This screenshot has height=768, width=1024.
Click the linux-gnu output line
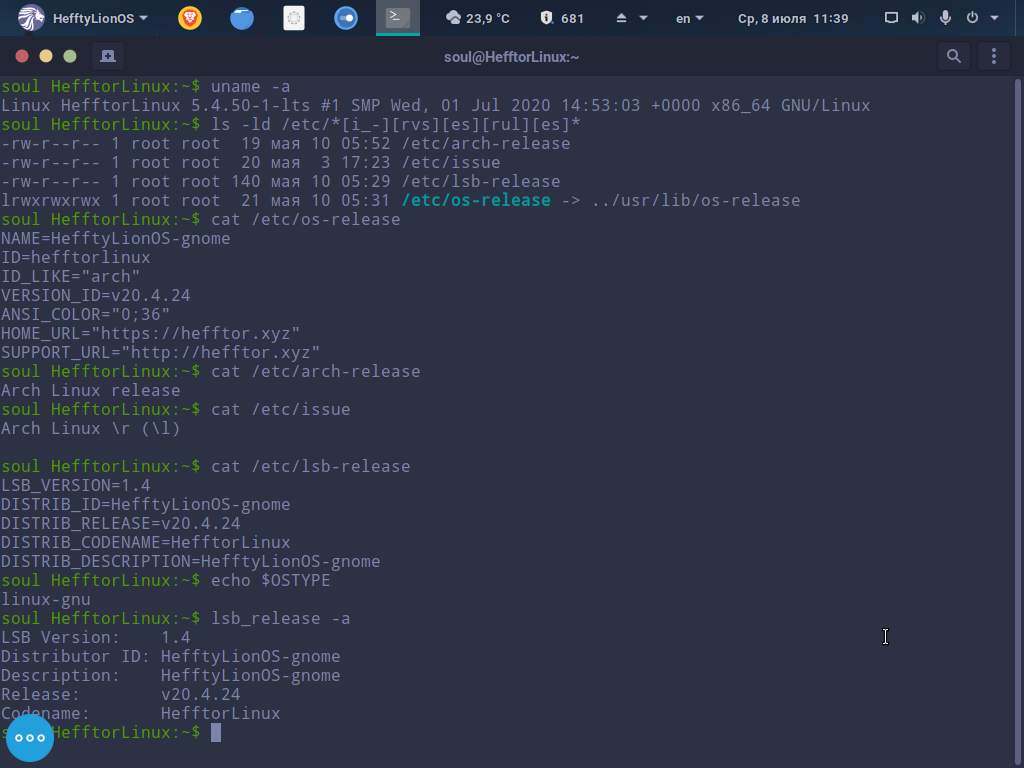[46, 600]
